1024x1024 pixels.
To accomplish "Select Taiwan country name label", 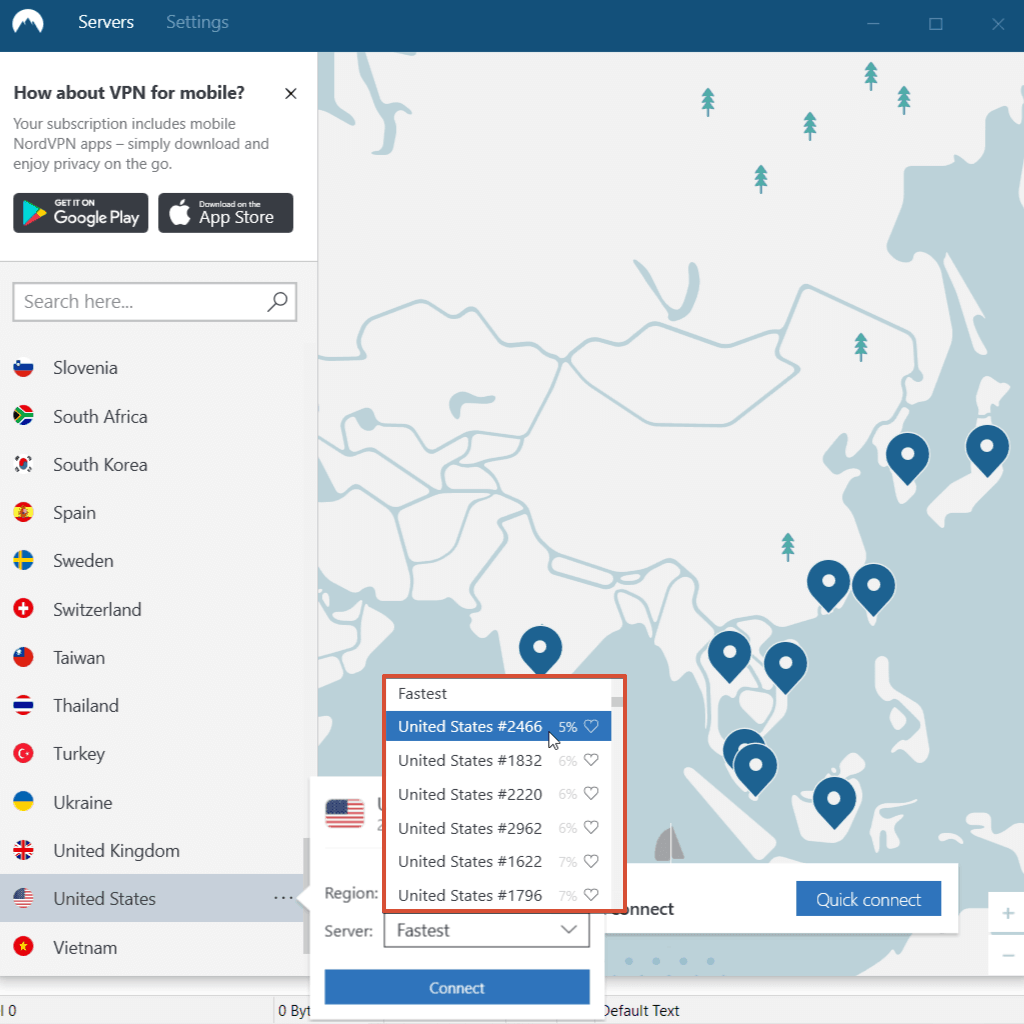I will point(79,657).
